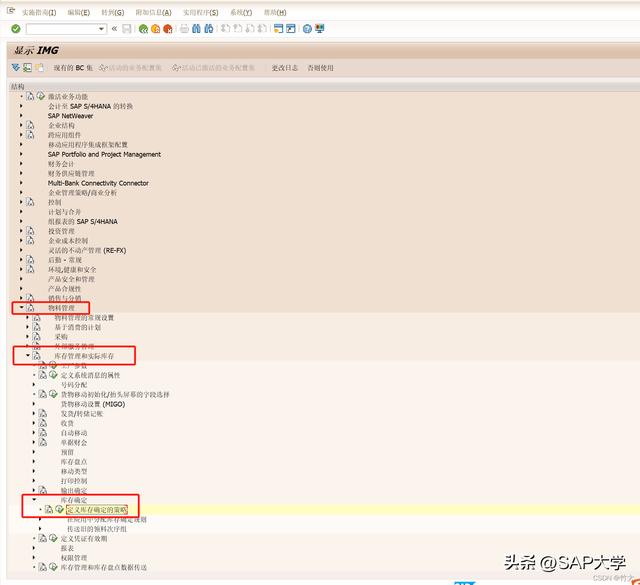Open the 帮助(H) menu
The image size is (640, 585).
[x=275, y=13]
